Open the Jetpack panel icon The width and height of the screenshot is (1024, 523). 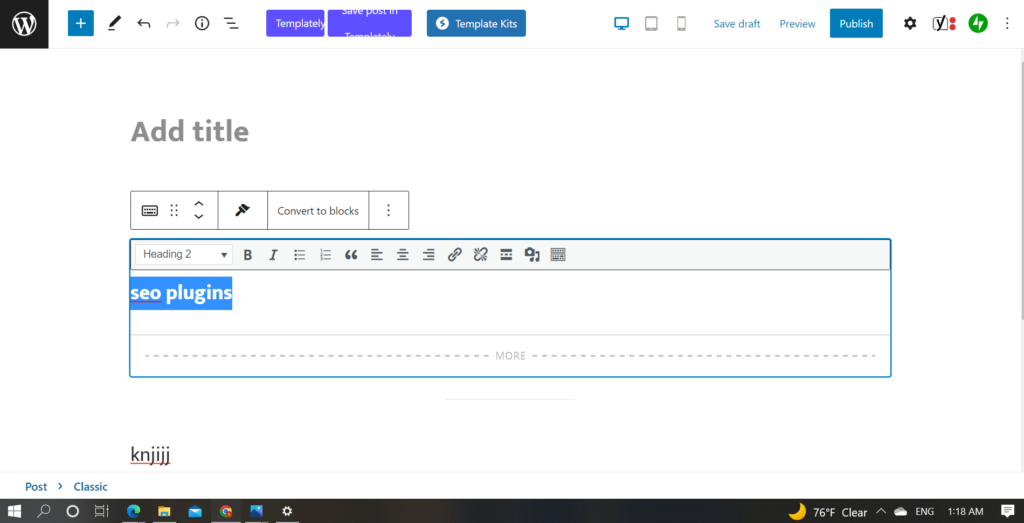(x=978, y=23)
